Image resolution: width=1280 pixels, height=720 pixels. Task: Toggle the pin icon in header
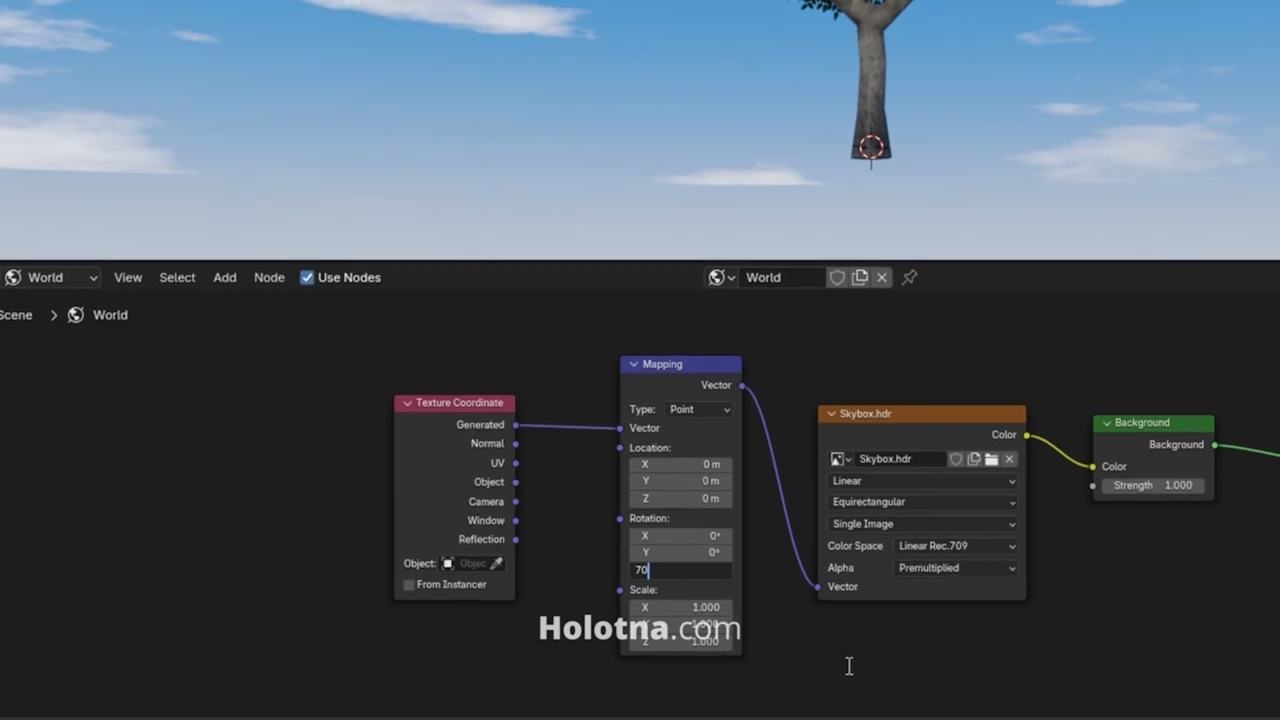909,278
